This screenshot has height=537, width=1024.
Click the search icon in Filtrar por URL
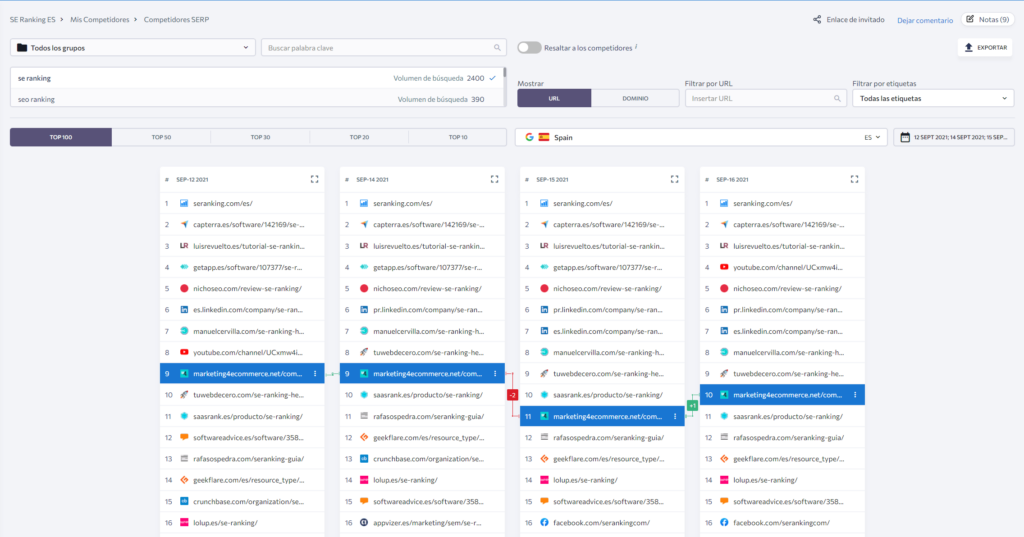click(x=837, y=99)
